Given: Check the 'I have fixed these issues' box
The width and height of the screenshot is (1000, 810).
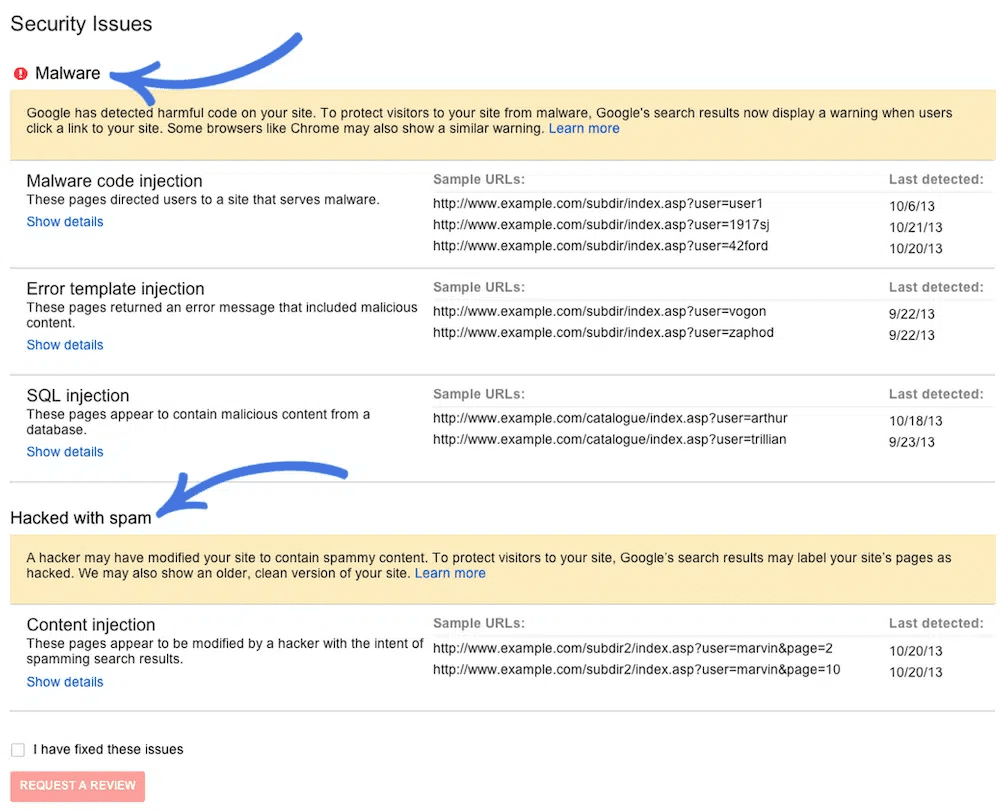Looking at the screenshot, I should pos(18,749).
